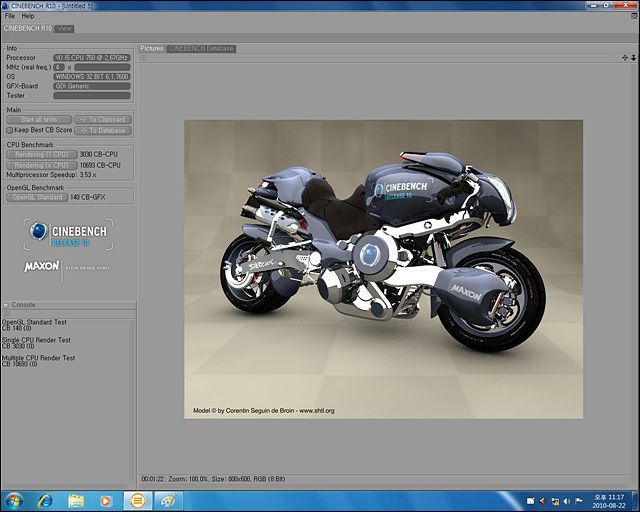
Task: Click the 140 CB-GFX score
Action: point(87,197)
